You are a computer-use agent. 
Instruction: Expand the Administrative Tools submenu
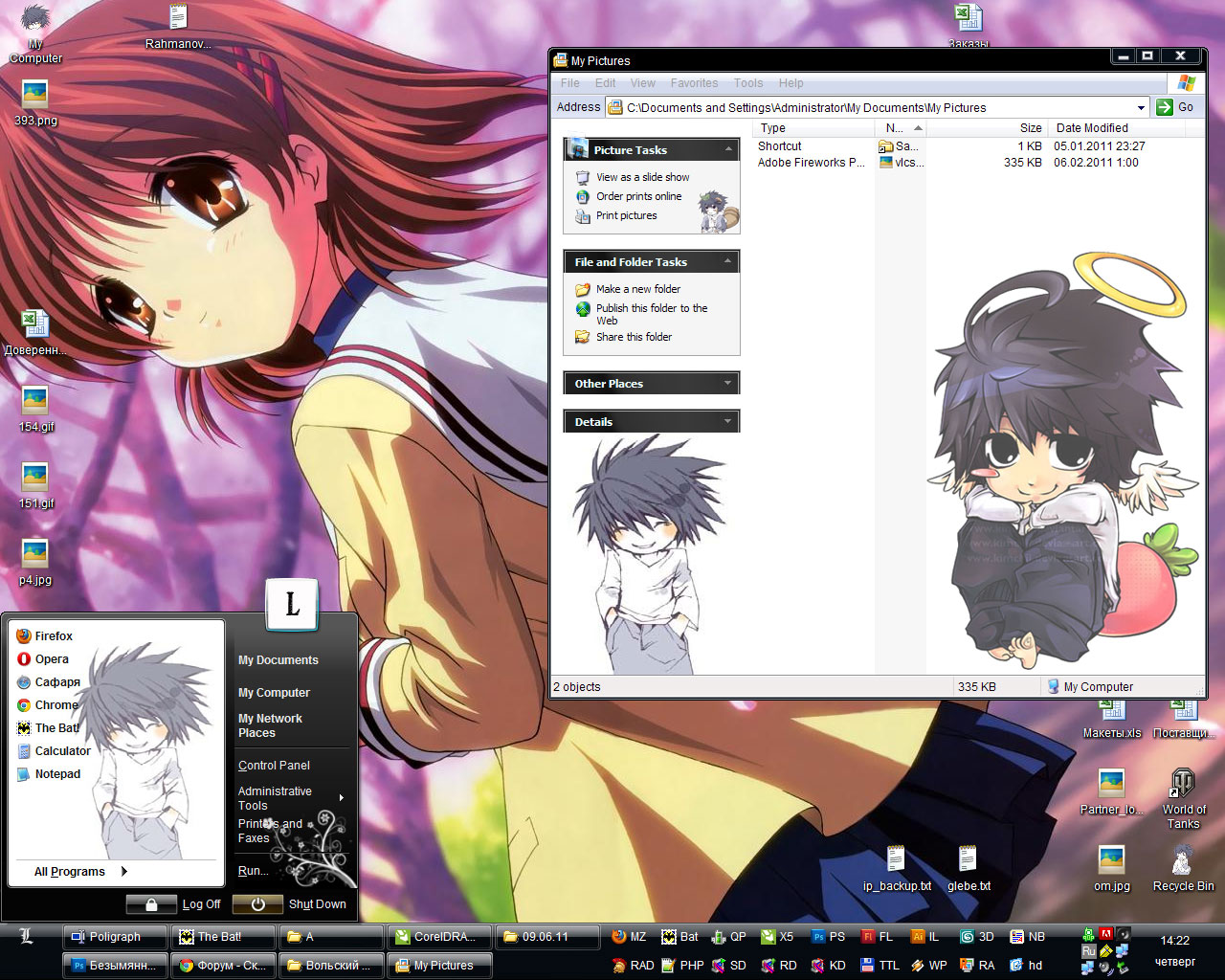click(x=291, y=798)
